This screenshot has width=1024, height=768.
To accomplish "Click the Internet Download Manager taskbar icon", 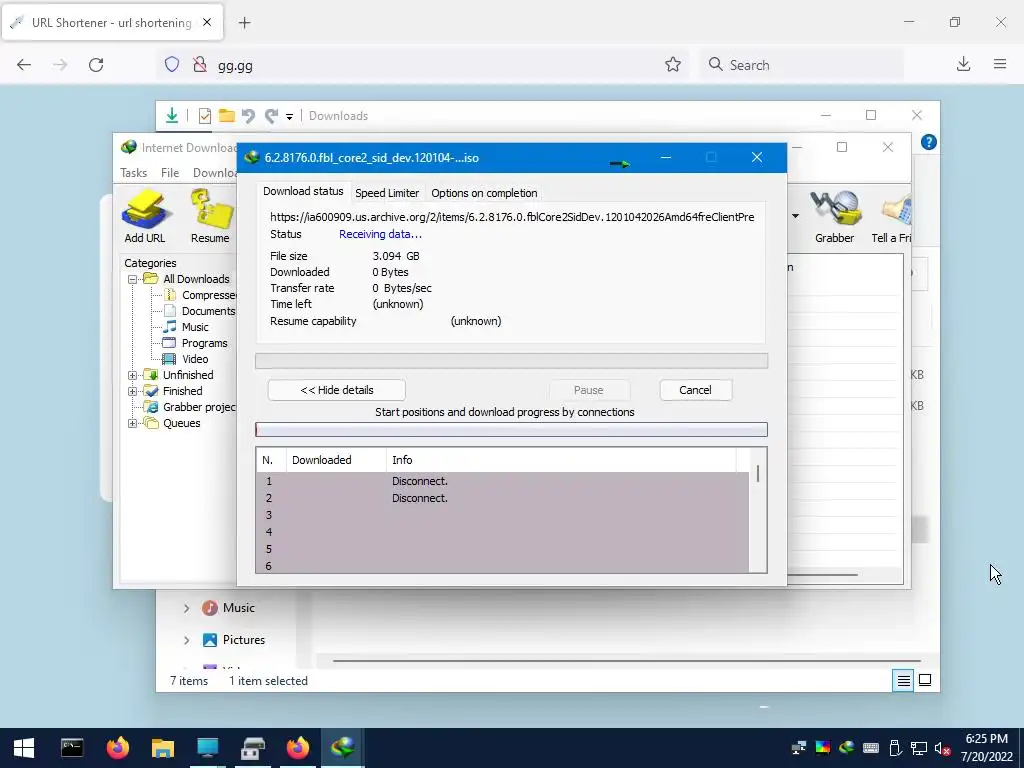I will (342, 748).
